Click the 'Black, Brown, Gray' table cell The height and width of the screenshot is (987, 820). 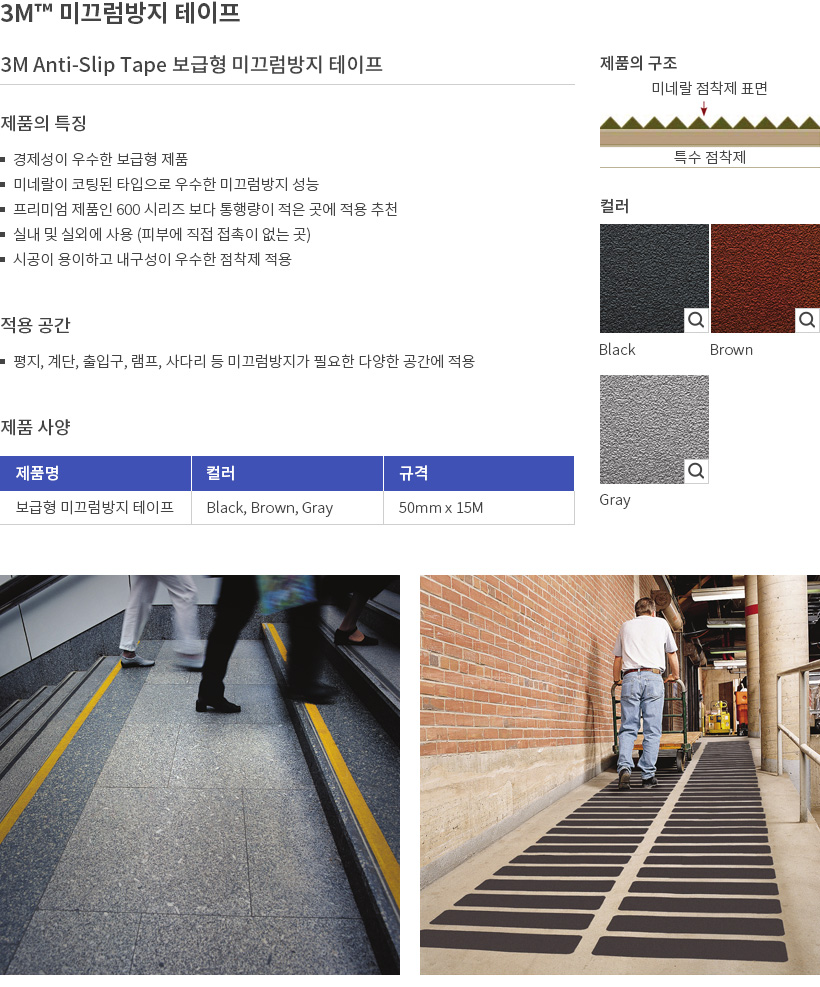270,508
